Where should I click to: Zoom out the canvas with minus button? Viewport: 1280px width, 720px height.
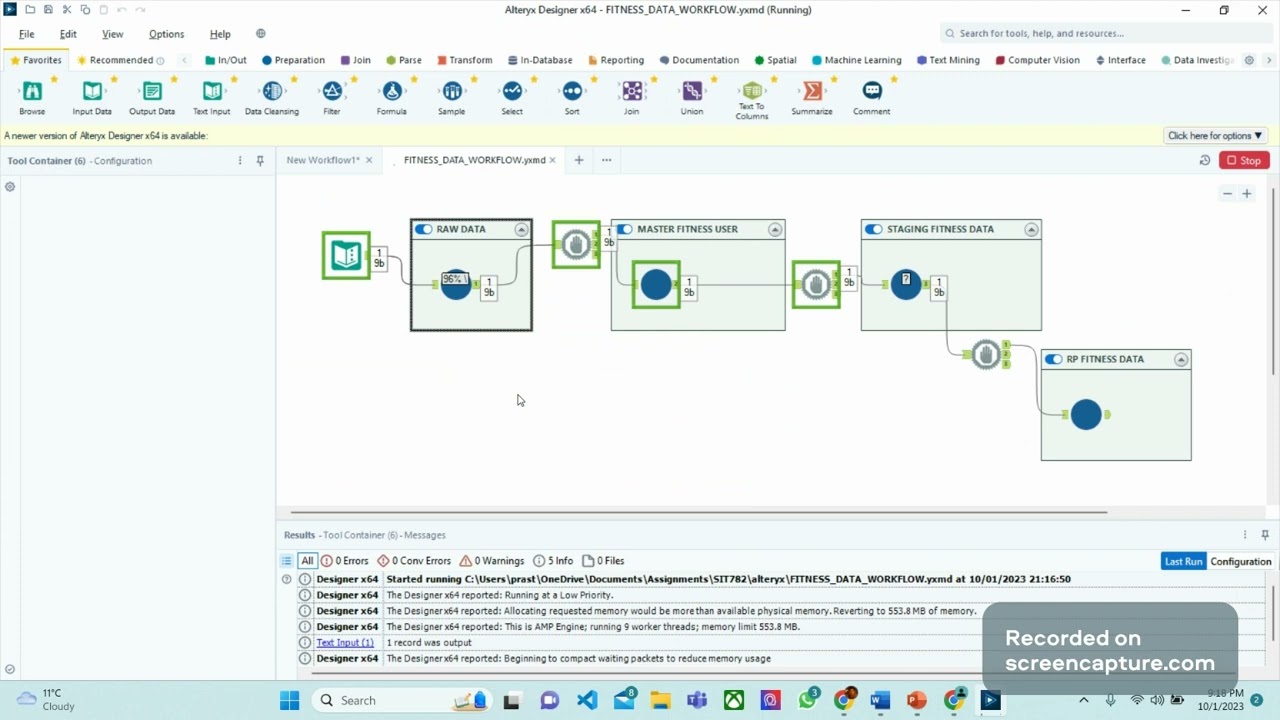[1227, 194]
